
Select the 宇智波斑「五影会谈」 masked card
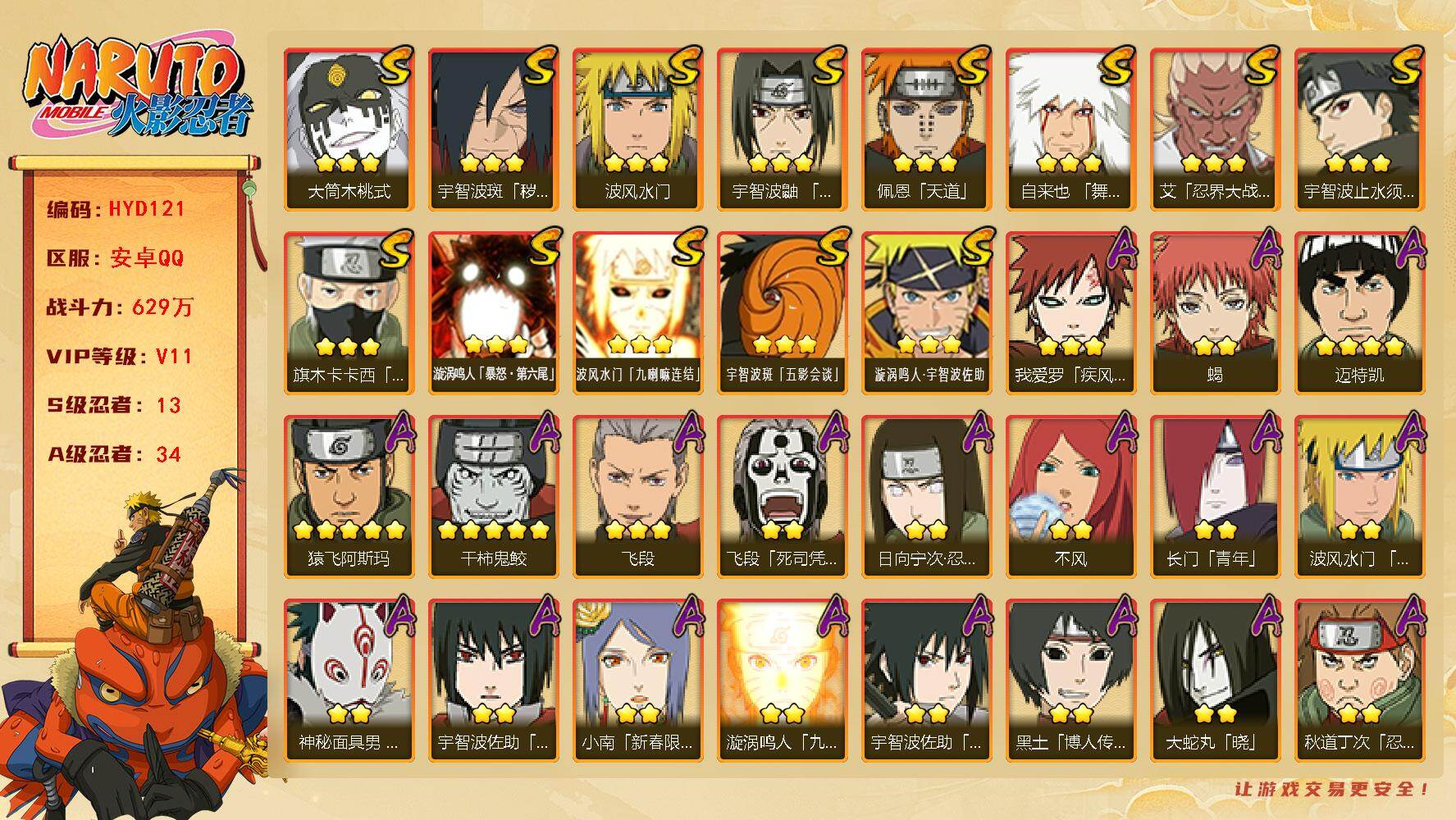[x=783, y=312]
